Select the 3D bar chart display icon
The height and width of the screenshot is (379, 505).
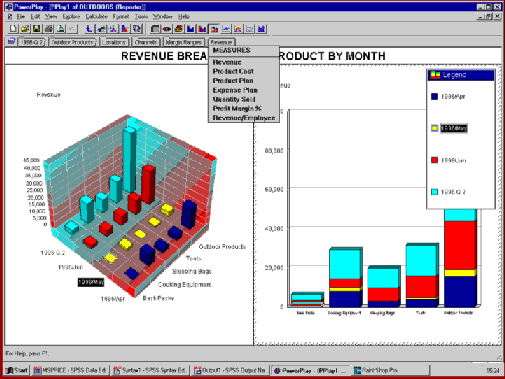[179, 29]
